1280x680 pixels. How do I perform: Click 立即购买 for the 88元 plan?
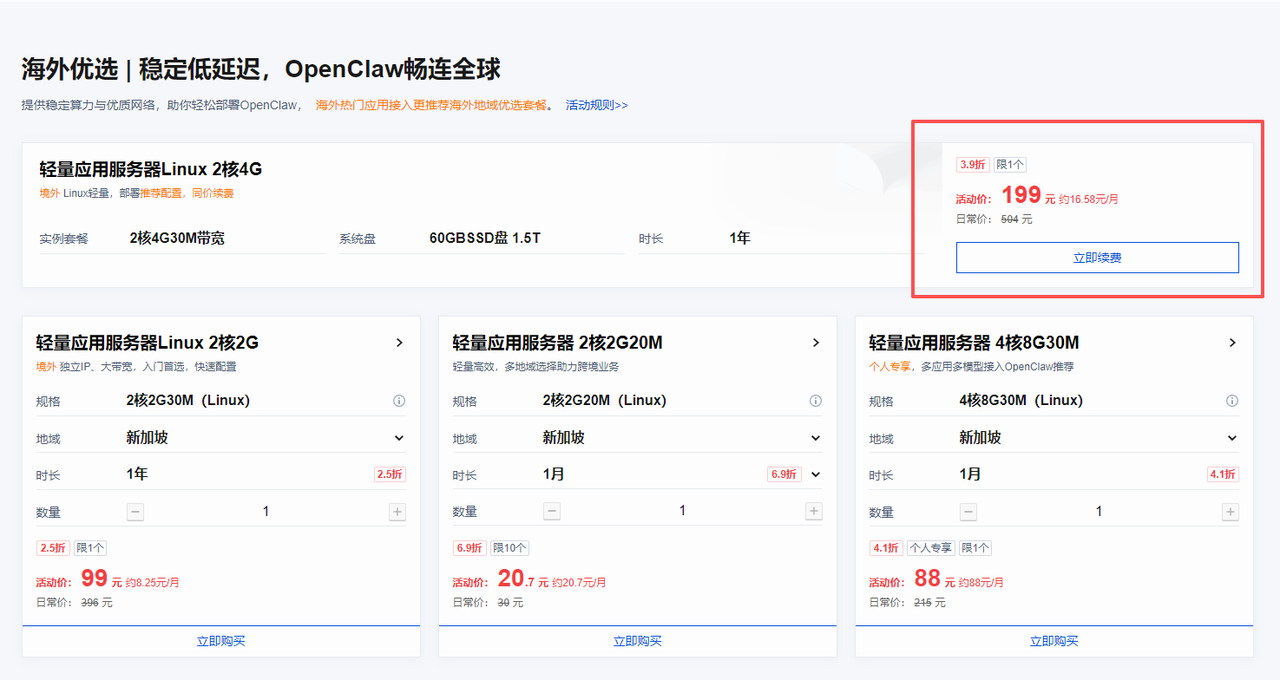(1054, 641)
